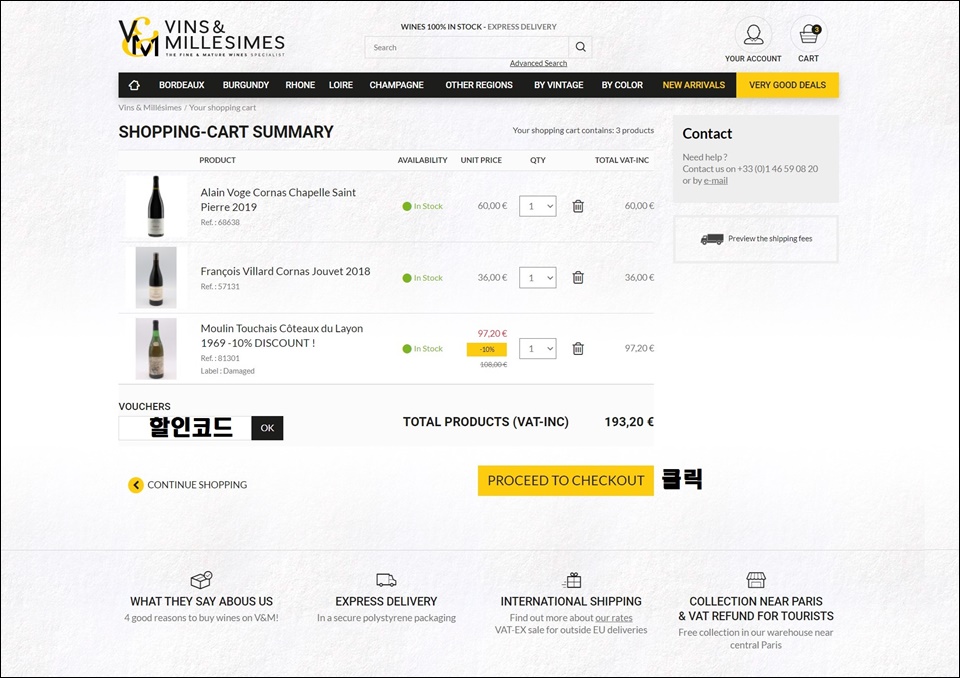Screen dimensions: 960x678
Task: Click What They Say Abous Us heading
Action: point(201,601)
